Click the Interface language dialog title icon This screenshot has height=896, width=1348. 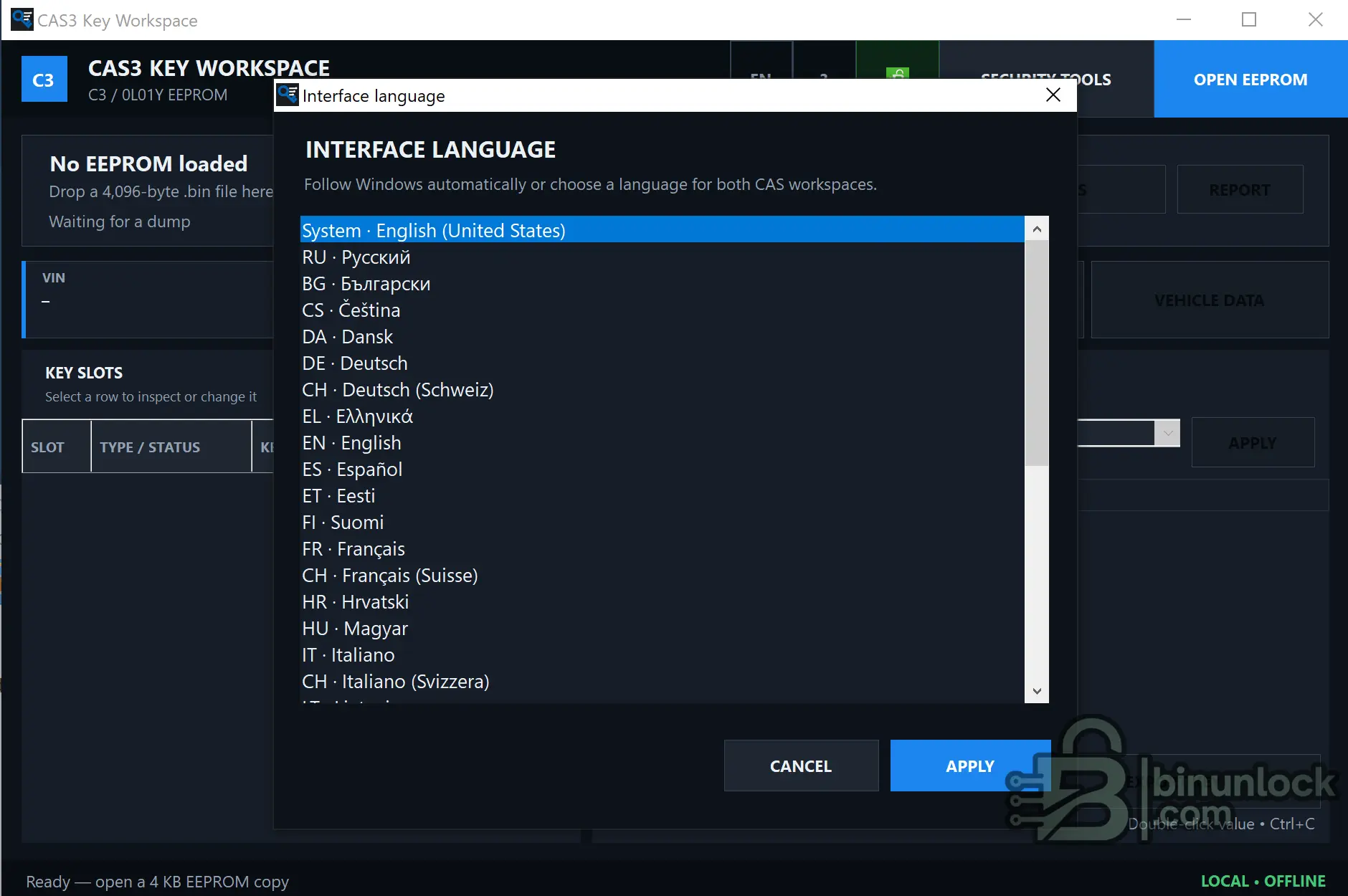click(288, 95)
